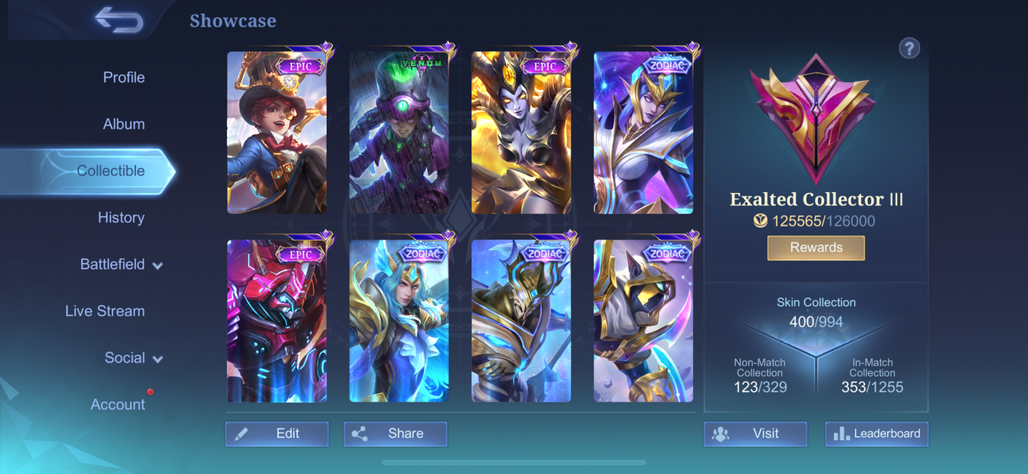The height and width of the screenshot is (474, 1028).
Task: Click the collector points coin icon
Action: (761, 221)
